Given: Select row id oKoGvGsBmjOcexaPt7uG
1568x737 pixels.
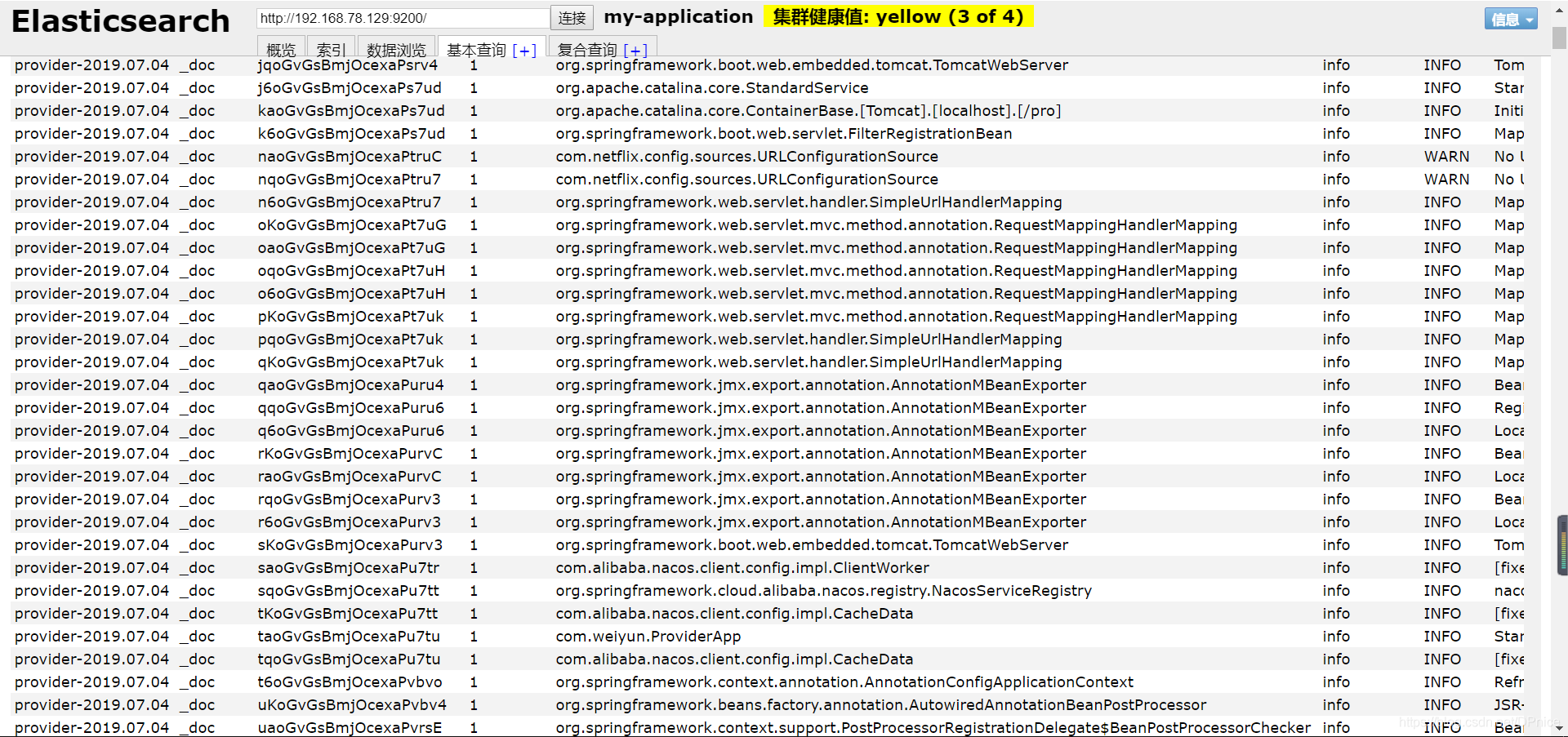Looking at the screenshot, I should point(352,225).
